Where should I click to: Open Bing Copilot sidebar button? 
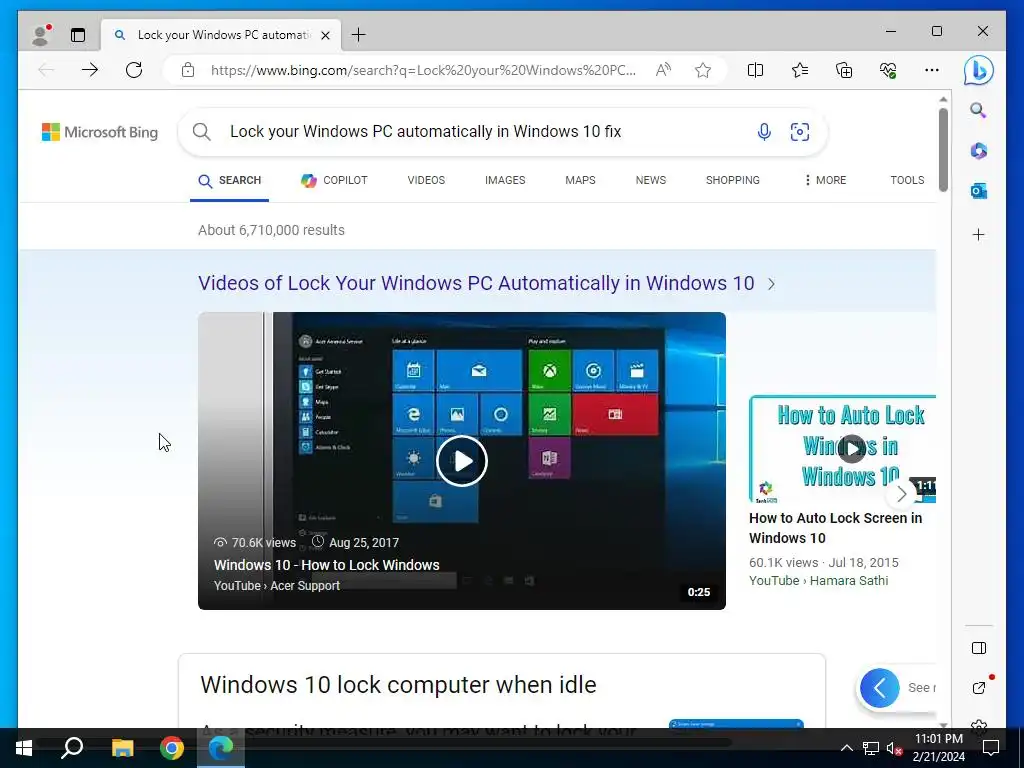click(x=978, y=70)
